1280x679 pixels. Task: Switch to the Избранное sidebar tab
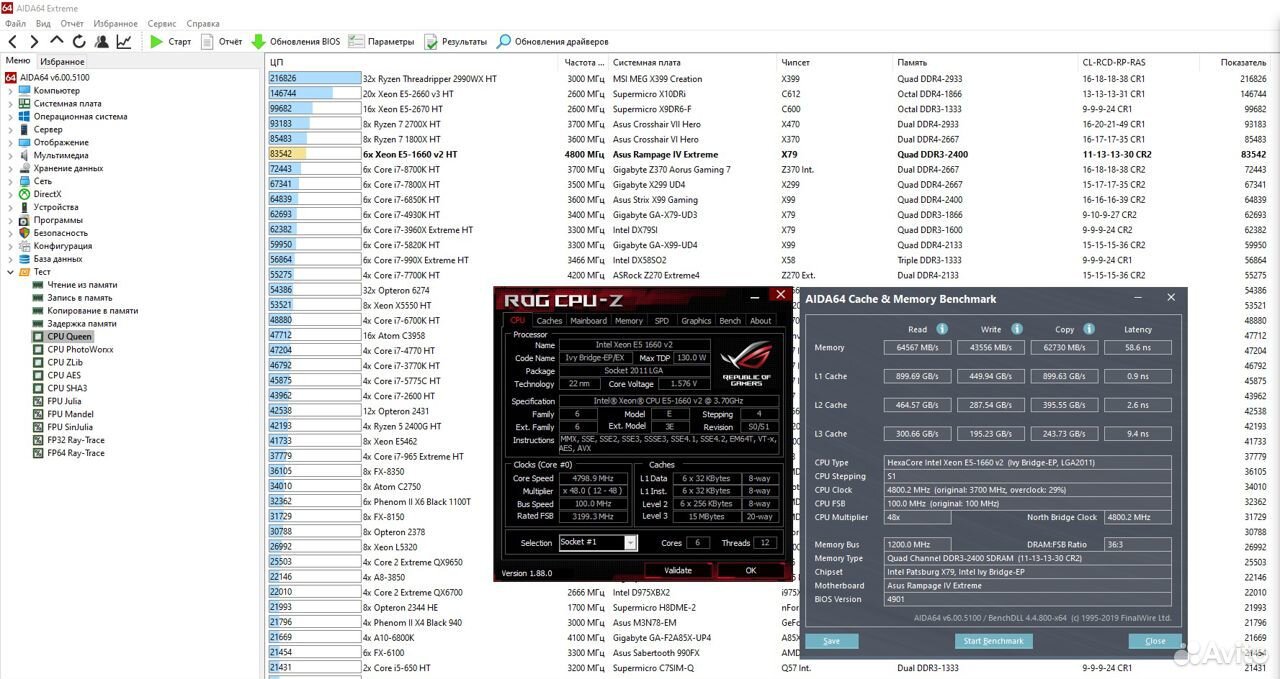[x=62, y=61]
